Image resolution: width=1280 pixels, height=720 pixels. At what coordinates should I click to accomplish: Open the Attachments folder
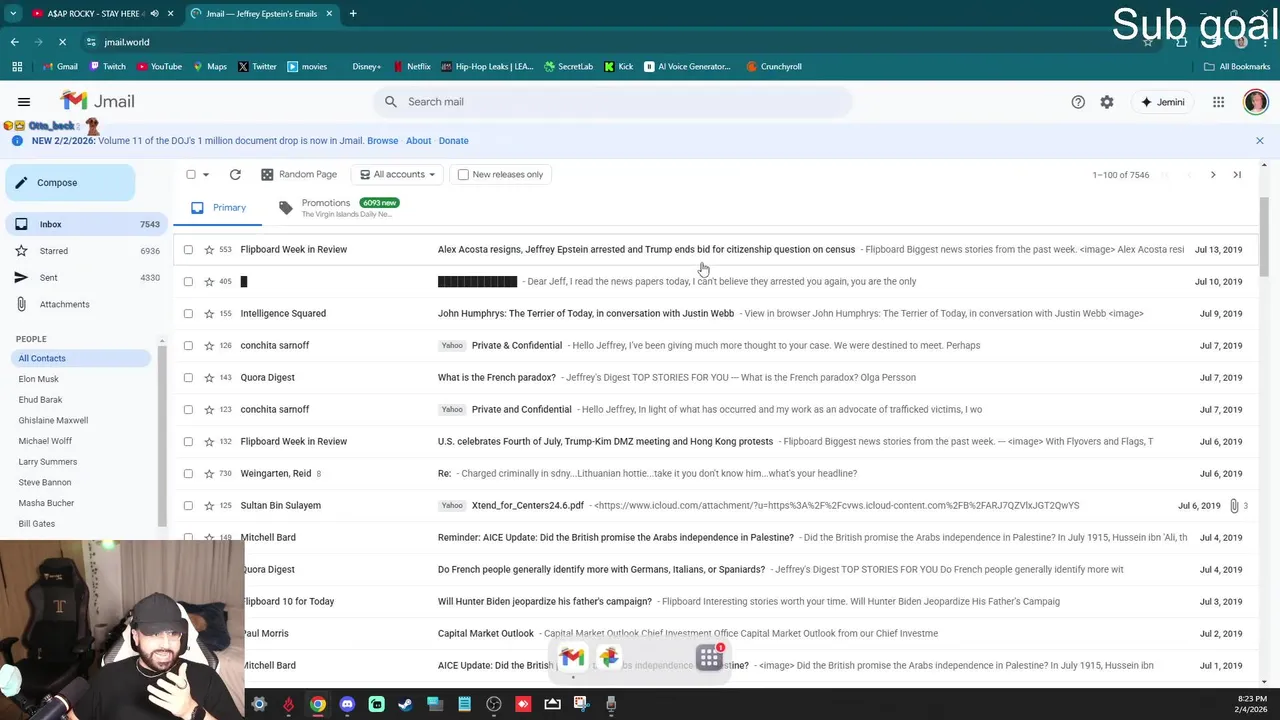coord(85,304)
